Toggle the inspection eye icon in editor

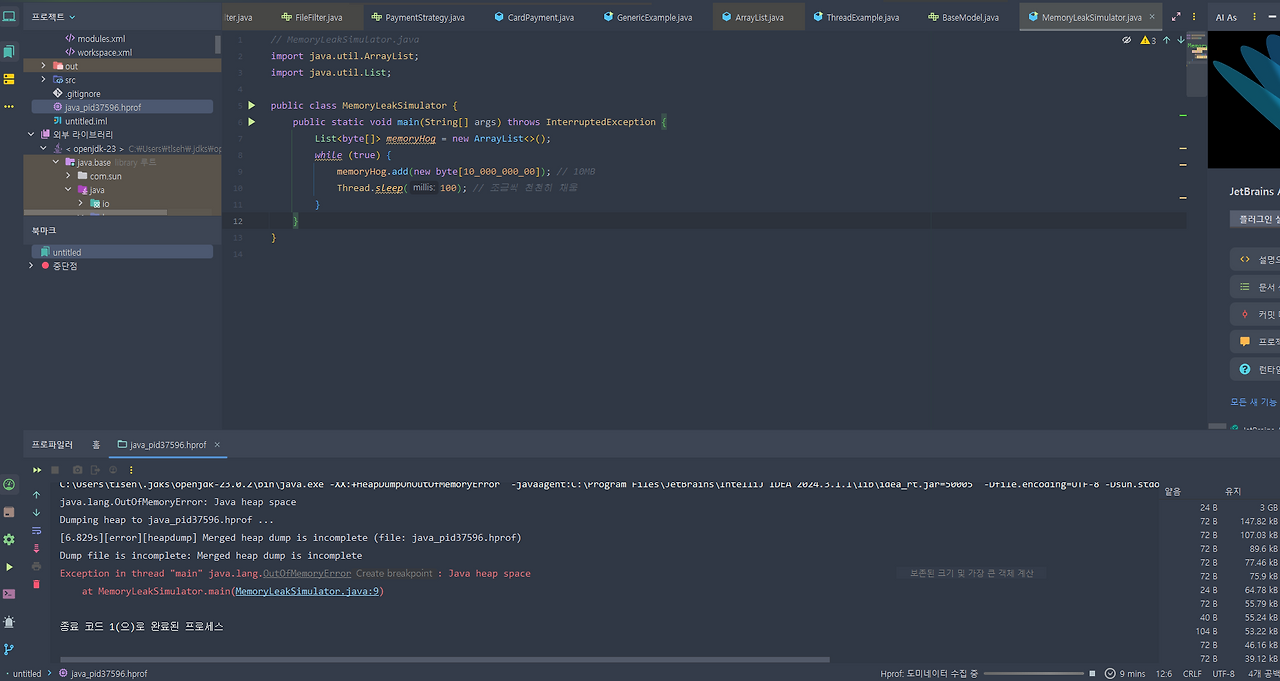[x=1127, y=42]
